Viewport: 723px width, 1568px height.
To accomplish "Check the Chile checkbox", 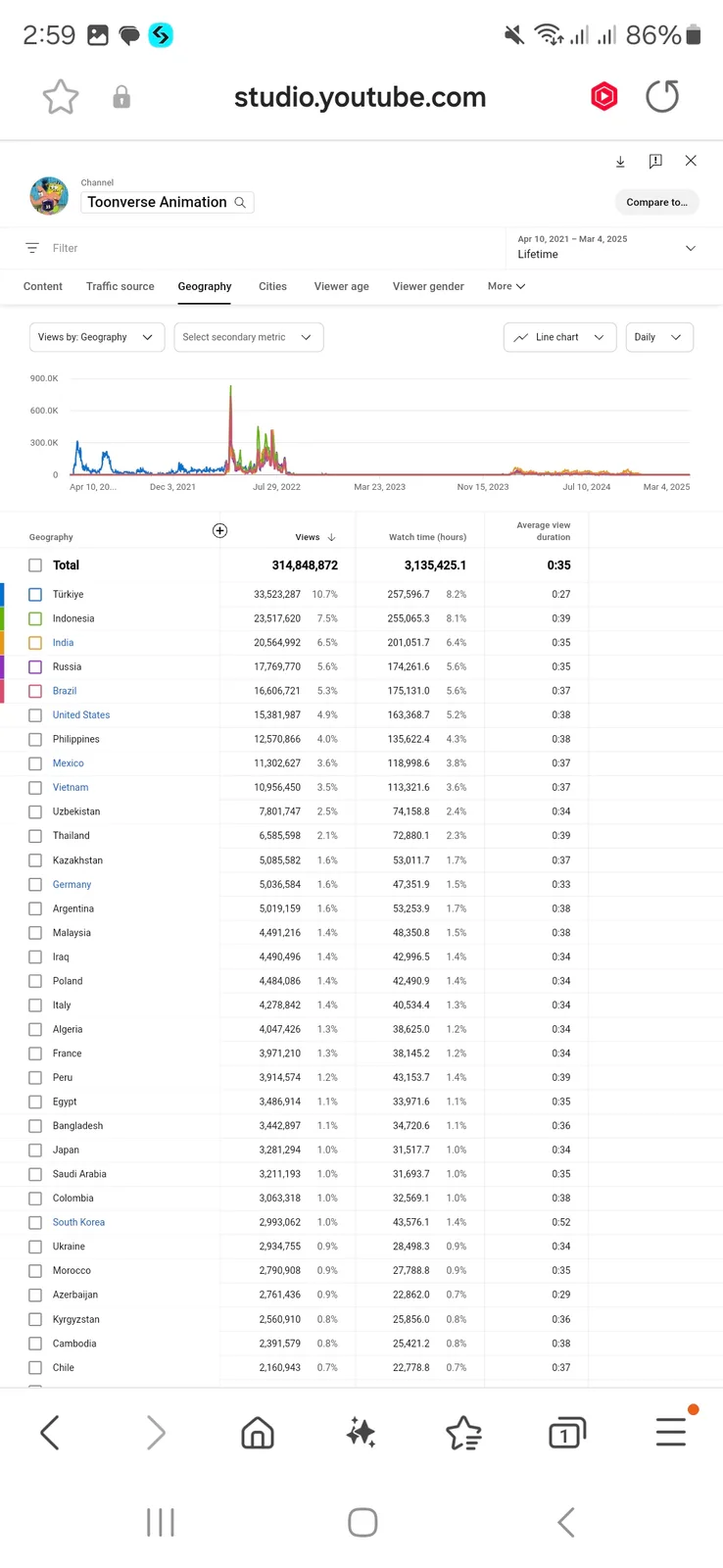I will click(35, 1367).
